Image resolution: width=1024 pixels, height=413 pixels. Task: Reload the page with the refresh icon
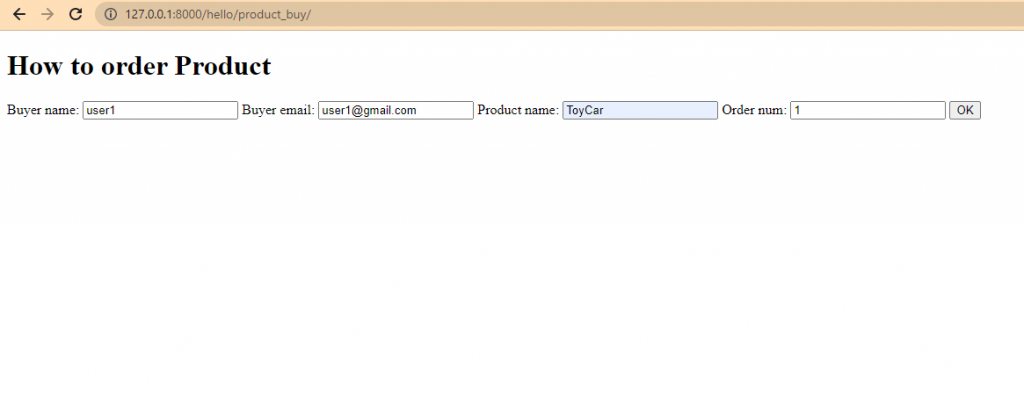click(x=76, y=14)
